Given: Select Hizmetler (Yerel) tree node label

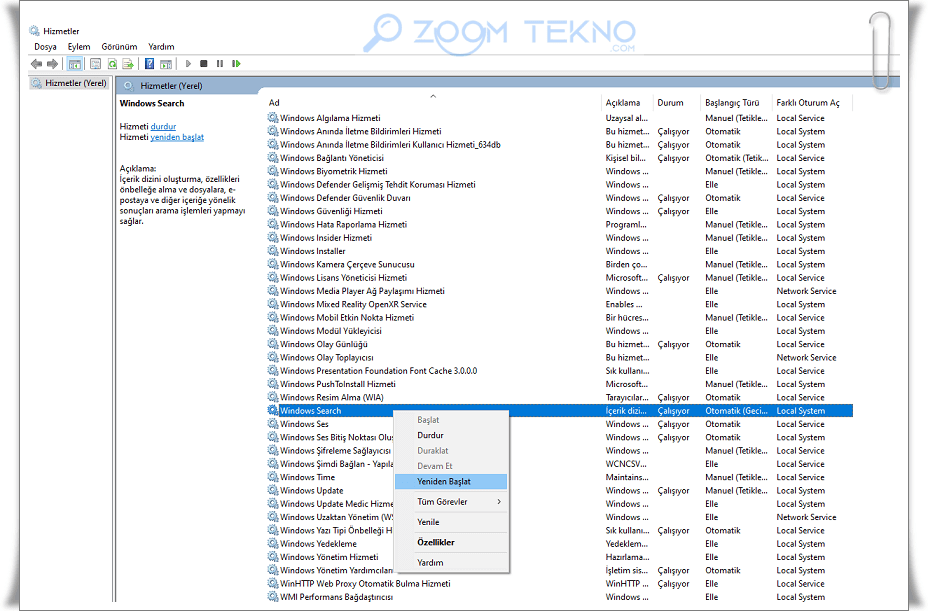Looking at the screenshot, I should tap(76, 83).
